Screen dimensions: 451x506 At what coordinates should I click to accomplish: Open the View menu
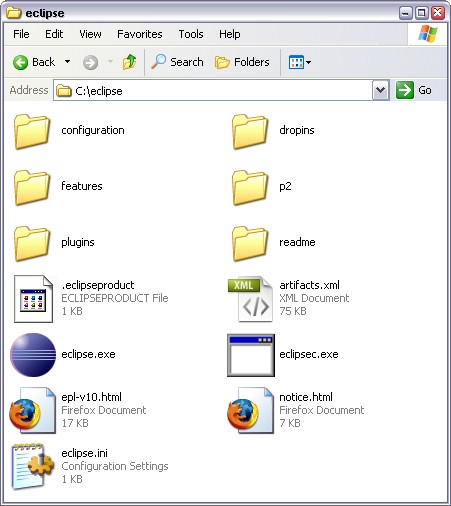(90, 34)
